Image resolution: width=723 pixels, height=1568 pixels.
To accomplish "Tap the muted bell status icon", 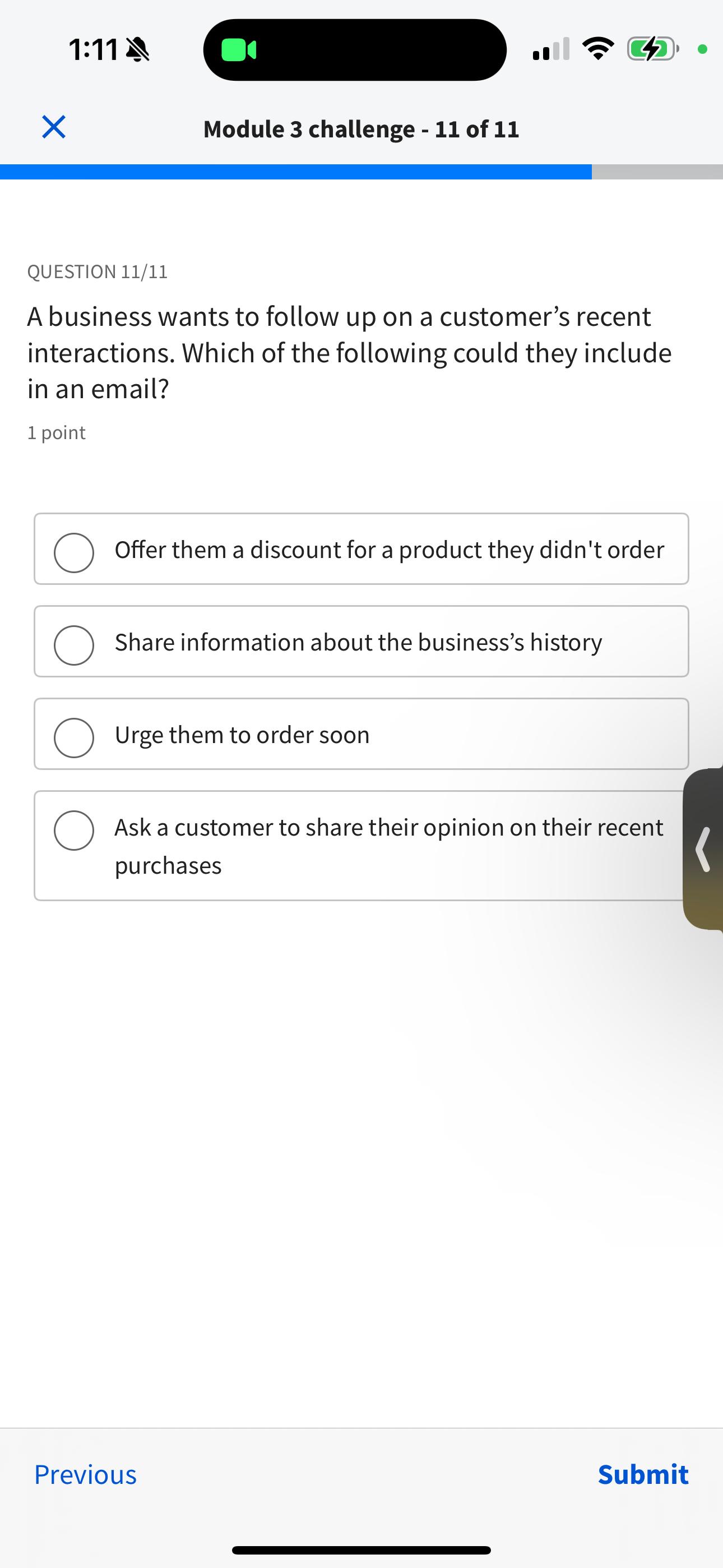I will tap(137, 49).
